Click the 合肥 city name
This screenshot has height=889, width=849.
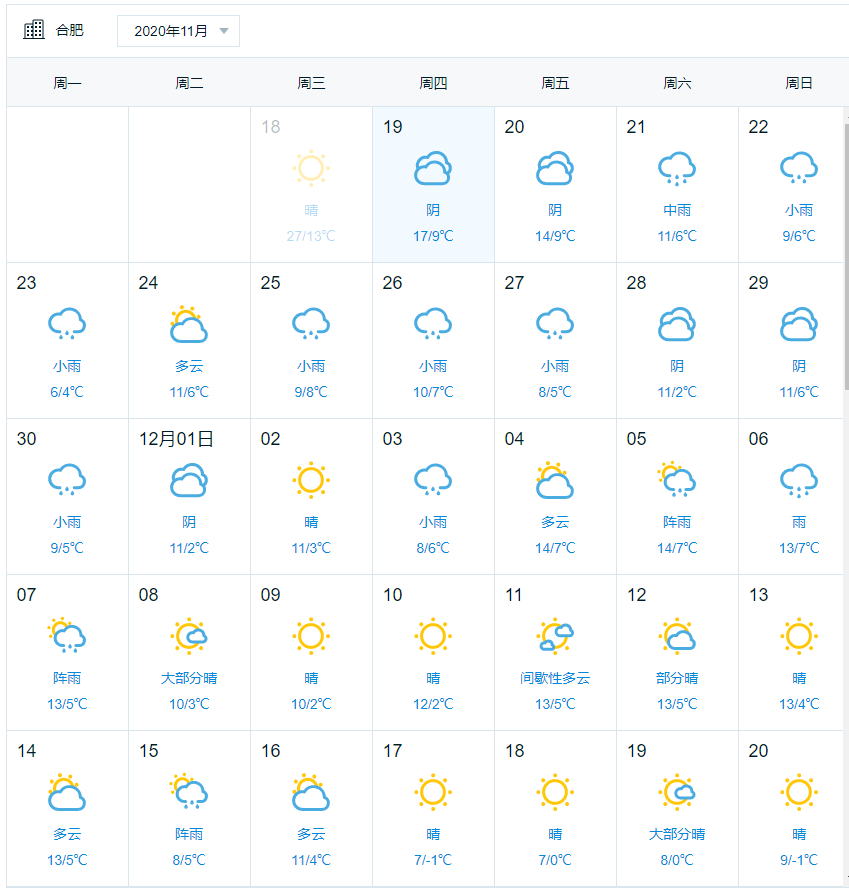70,30
